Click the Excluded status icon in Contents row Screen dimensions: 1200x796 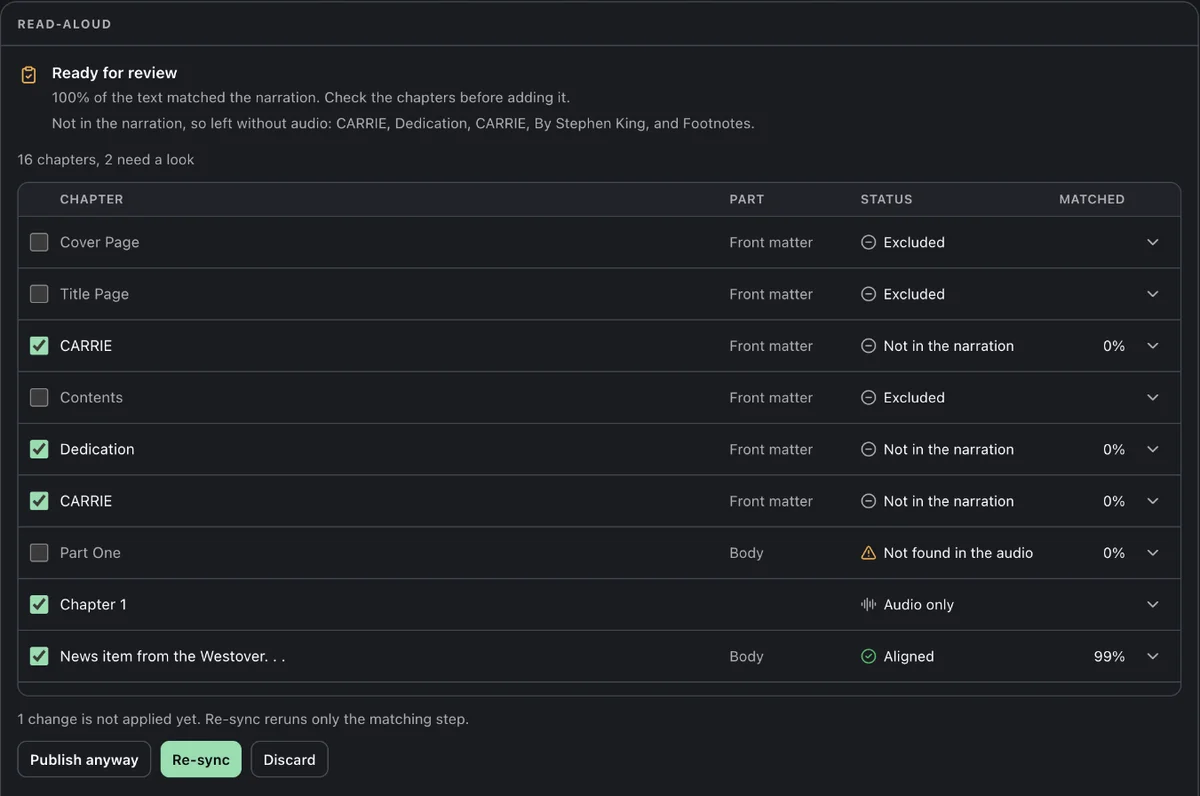(868, 397)
